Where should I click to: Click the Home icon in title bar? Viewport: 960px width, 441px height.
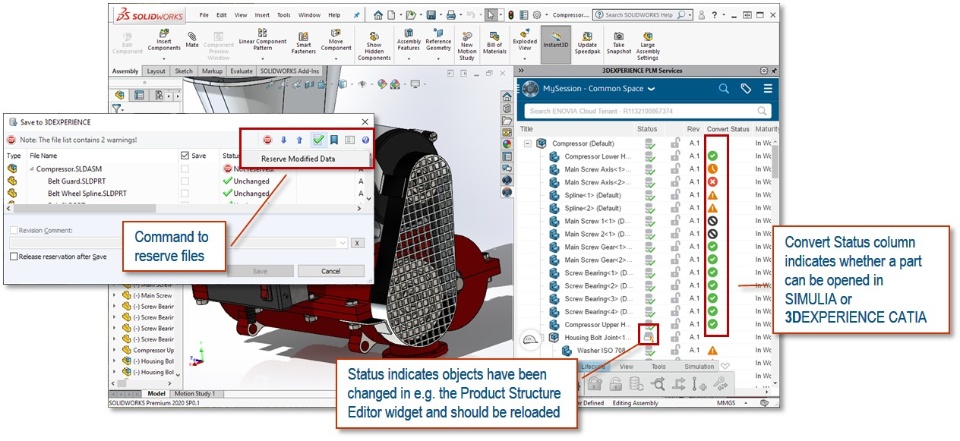click(x=378, y=15)
